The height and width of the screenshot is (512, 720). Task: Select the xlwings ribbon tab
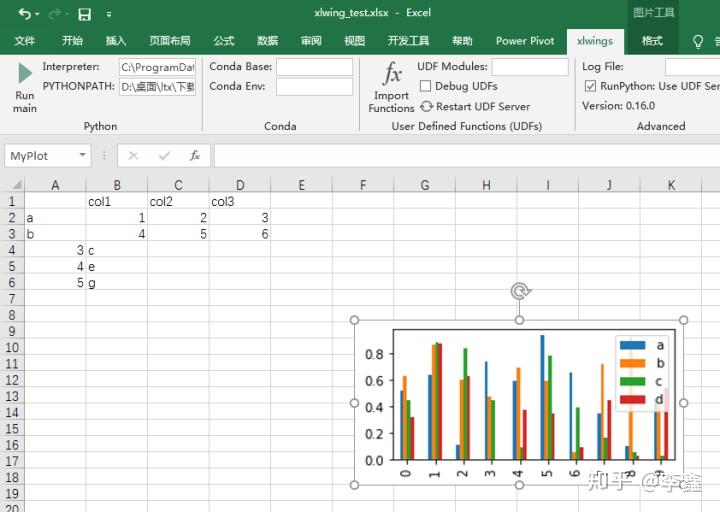[x=595, y=41]
